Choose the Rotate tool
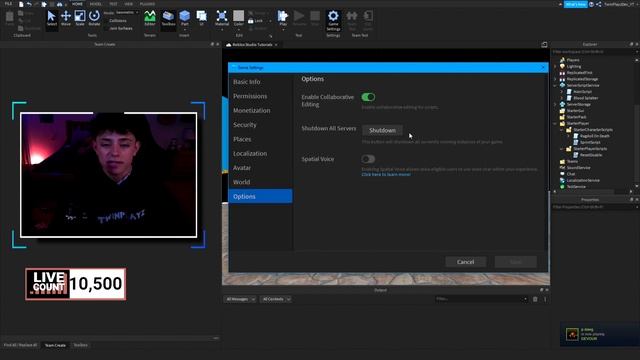Image resolution: width=640 pixels, height=360 pixels. click(x=94, y=19)
